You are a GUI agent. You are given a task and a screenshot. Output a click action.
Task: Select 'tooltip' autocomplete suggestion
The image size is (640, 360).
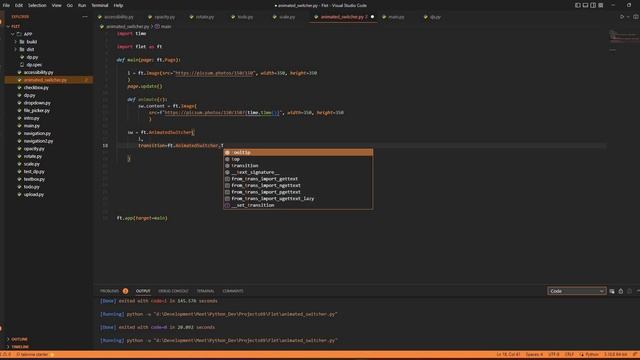298,153
